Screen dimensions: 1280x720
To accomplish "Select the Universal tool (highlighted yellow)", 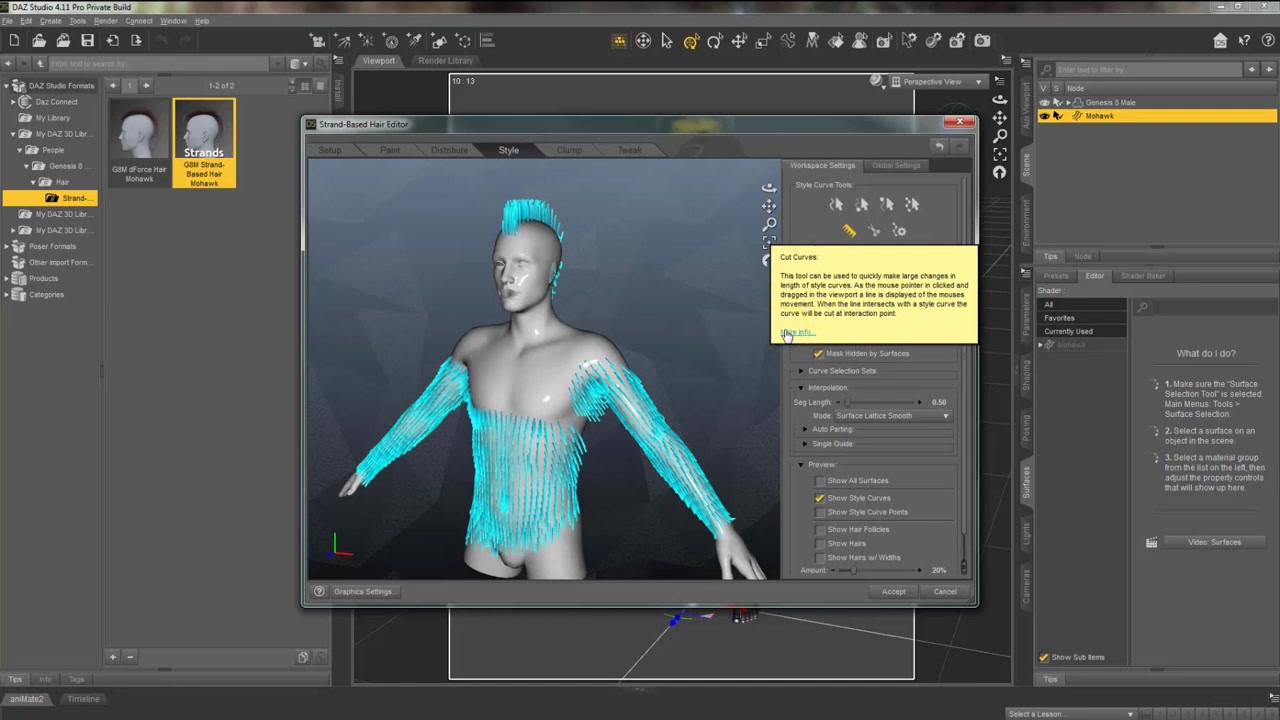I will 691,41.
